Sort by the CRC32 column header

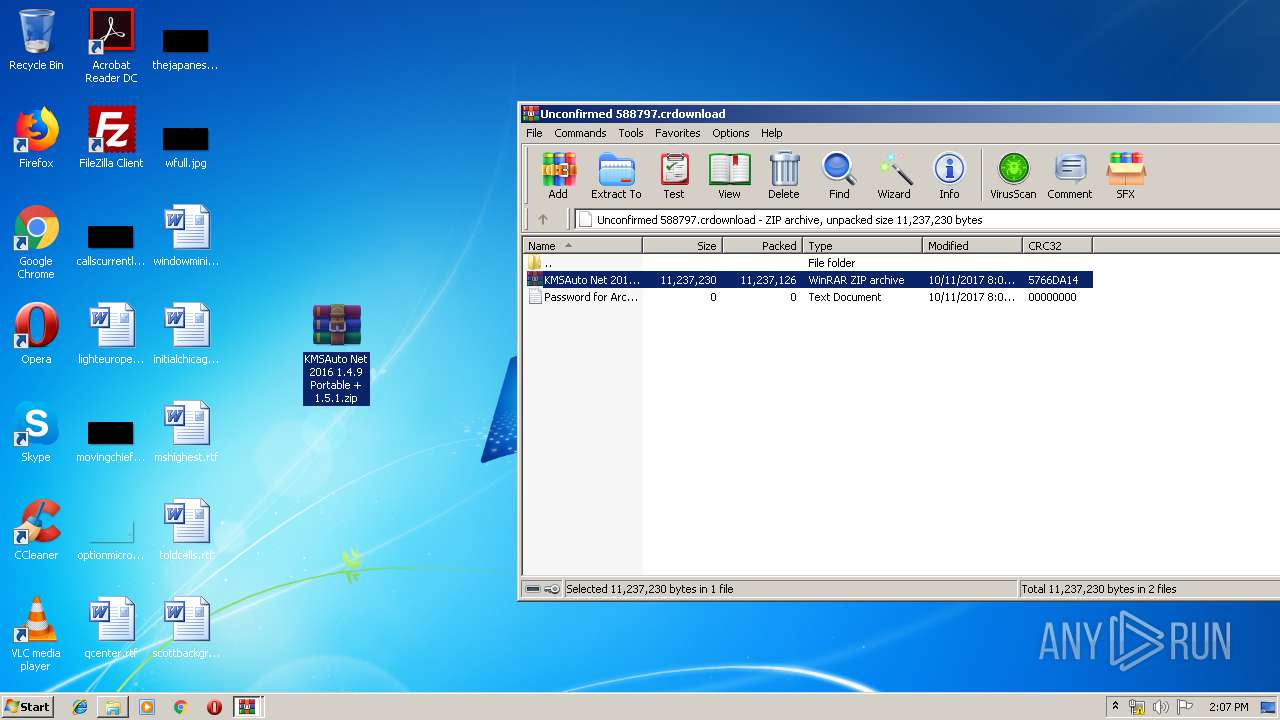tap(1057, 246)
